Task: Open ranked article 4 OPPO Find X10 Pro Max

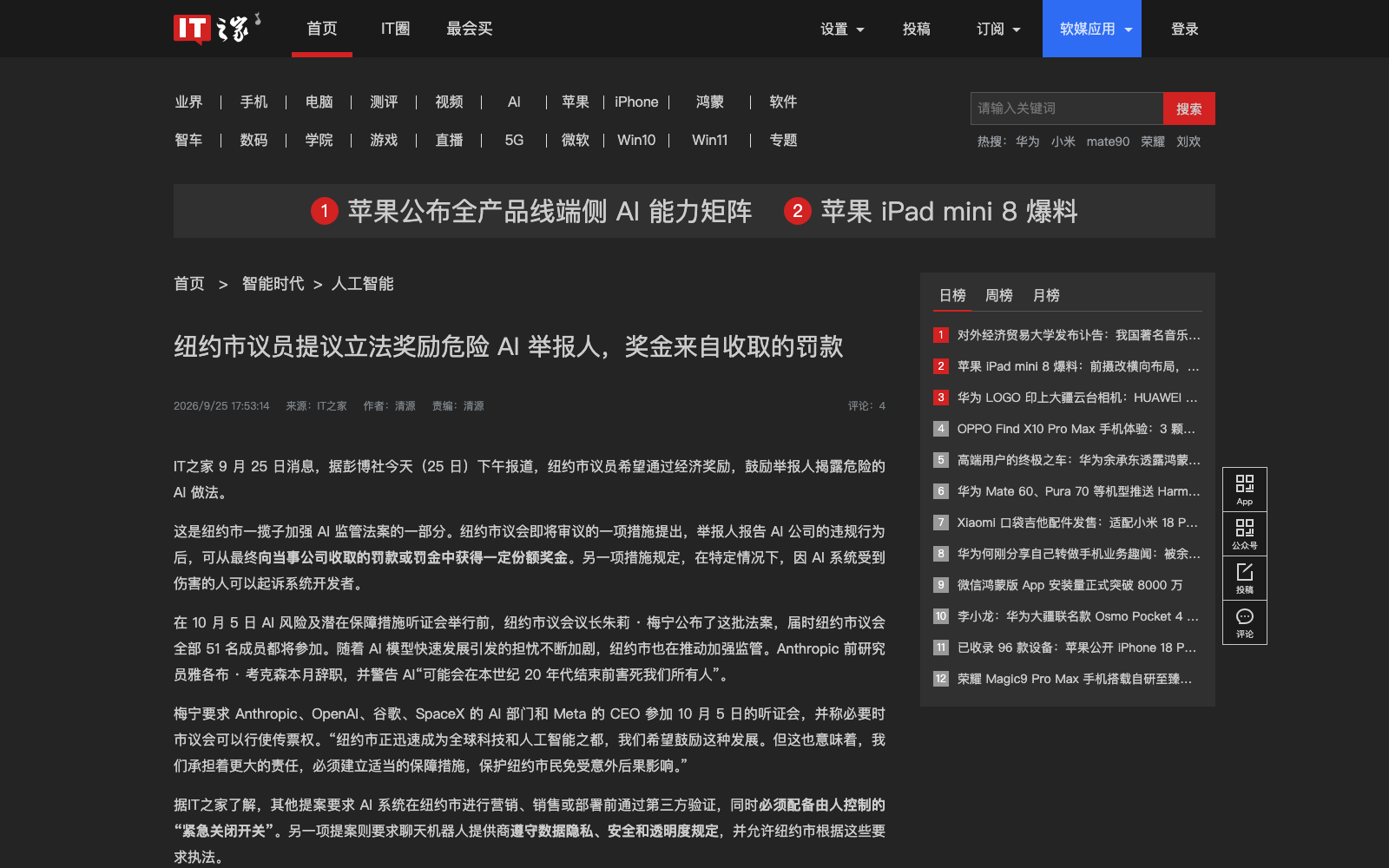Action: (x=1076, y=429)
